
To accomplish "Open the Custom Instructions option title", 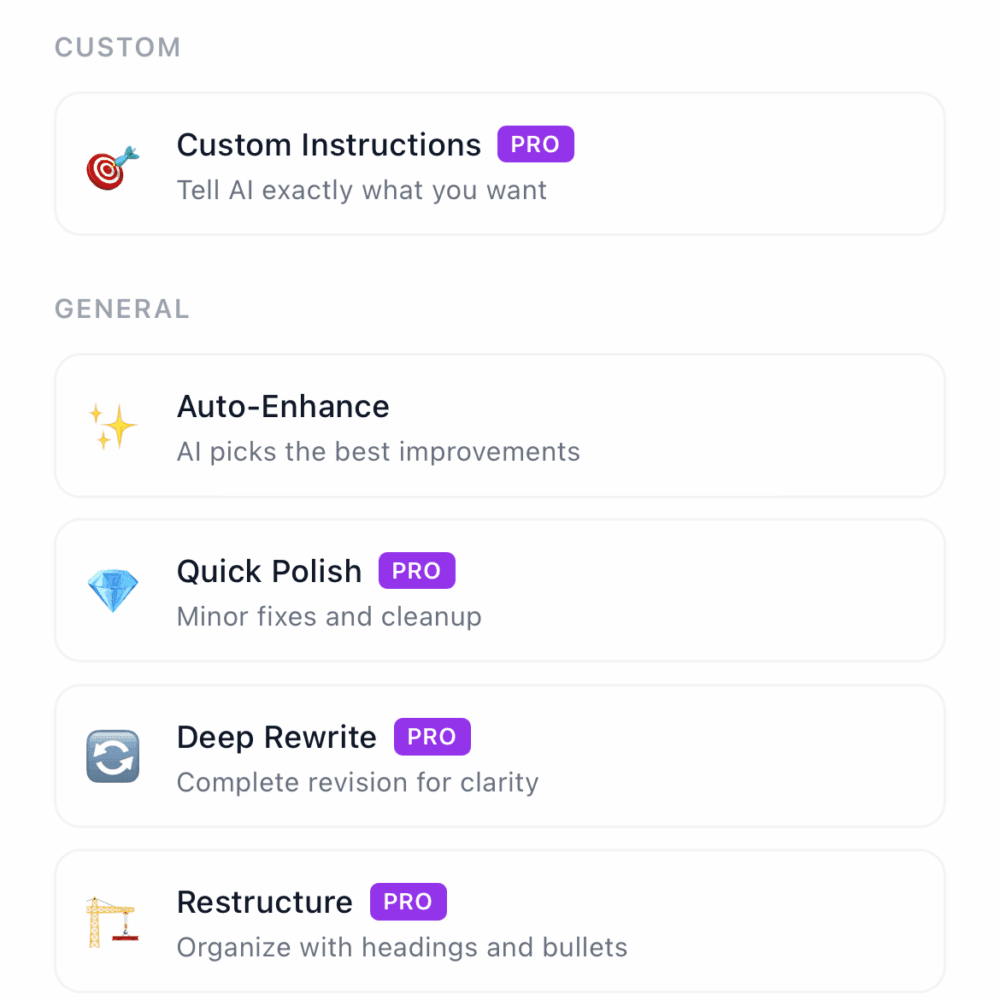I will [329, 145].
